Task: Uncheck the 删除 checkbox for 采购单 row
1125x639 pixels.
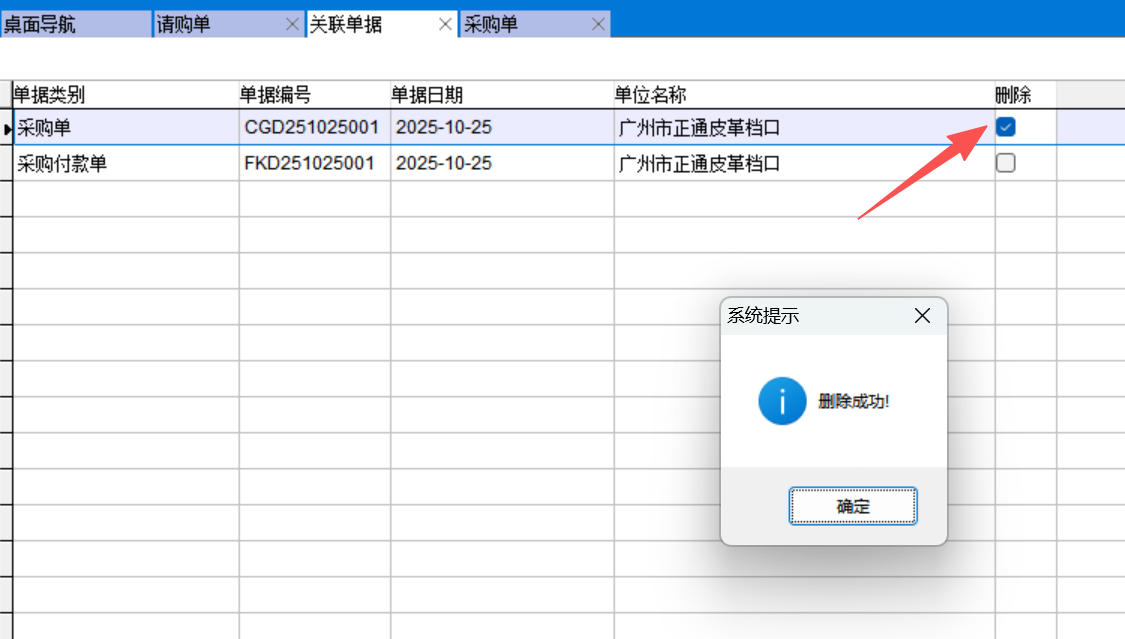Action: (1006, 127)
